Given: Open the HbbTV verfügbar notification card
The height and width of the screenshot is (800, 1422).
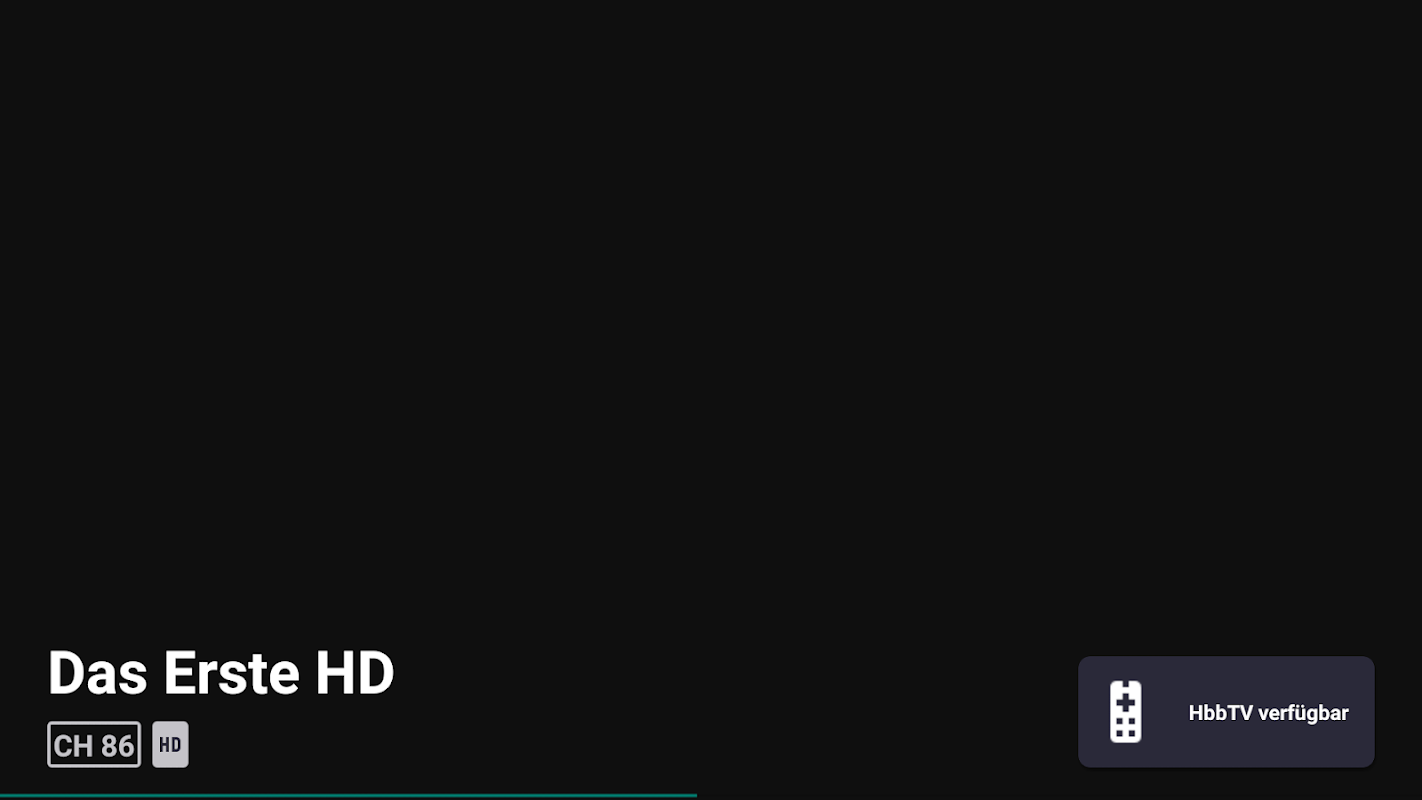Looking at the screenshot, I should click(x=1226, y=712).
